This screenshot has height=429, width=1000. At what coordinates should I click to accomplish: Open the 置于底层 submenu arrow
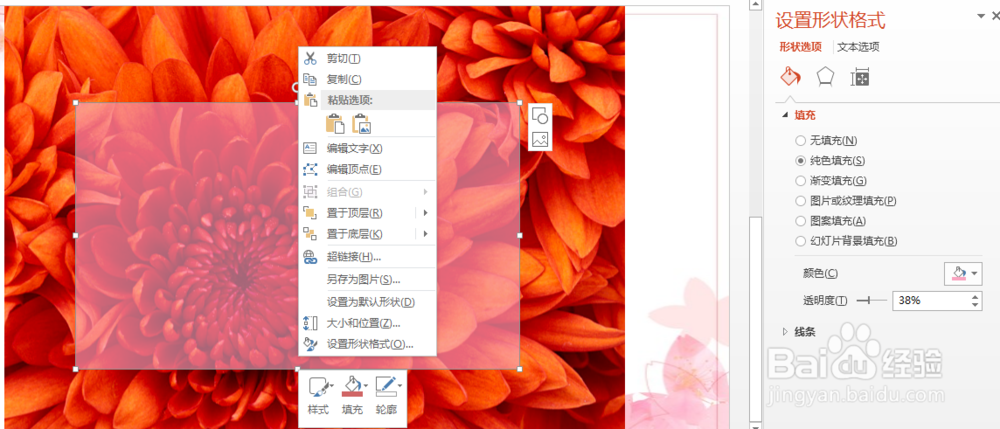point(425,233)
